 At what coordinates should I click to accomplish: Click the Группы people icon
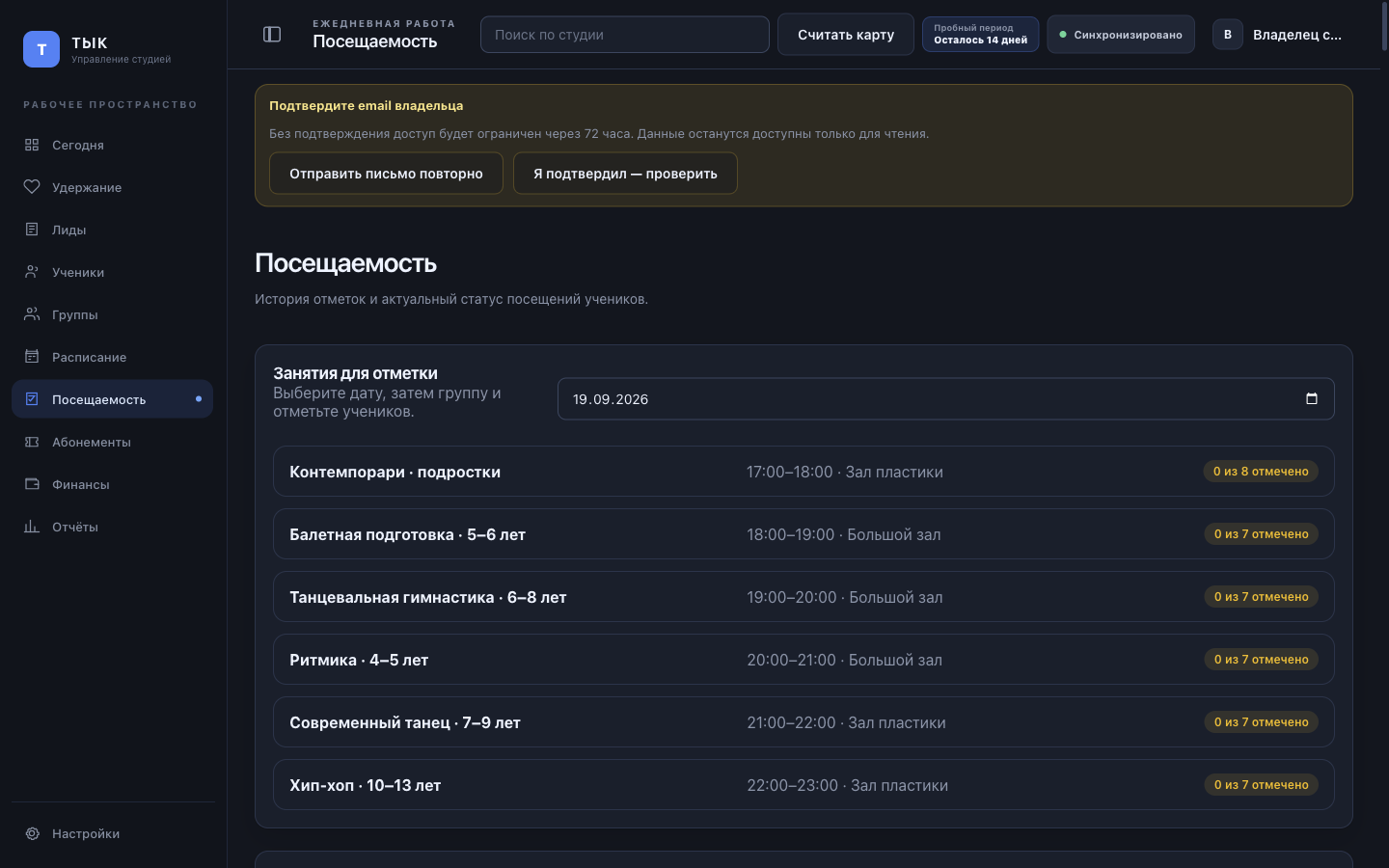coord(32,314)
